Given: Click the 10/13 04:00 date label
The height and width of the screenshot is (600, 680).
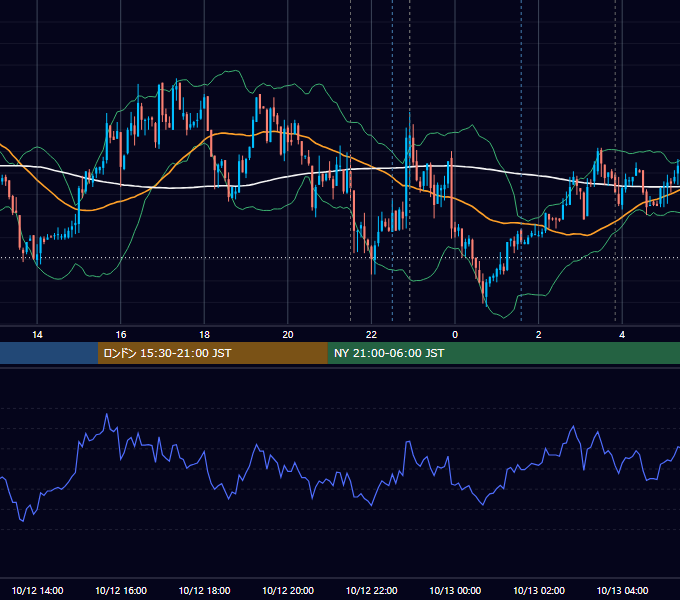Looking at the screenshot, I should click(x=622, y=590).
